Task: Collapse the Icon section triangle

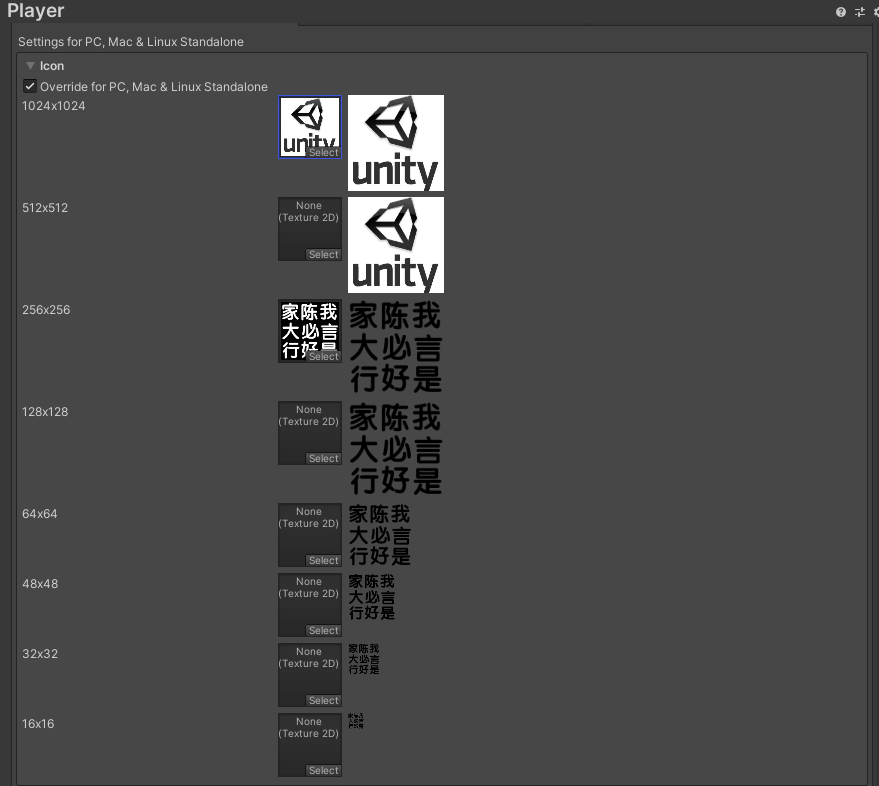Action: pyautogui.click(x=30, y=66)
